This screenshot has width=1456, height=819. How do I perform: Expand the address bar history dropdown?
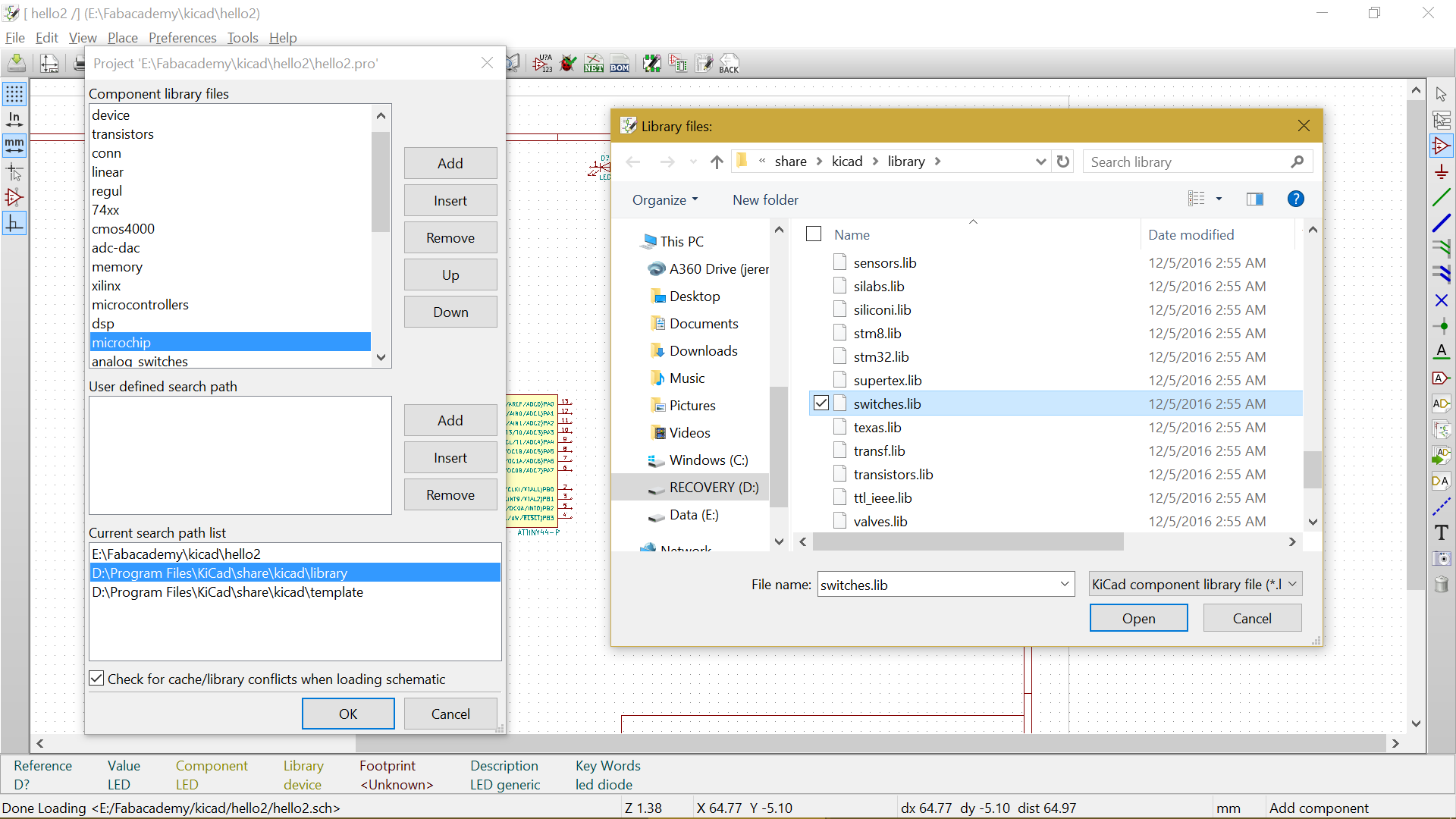[1040, 162]
